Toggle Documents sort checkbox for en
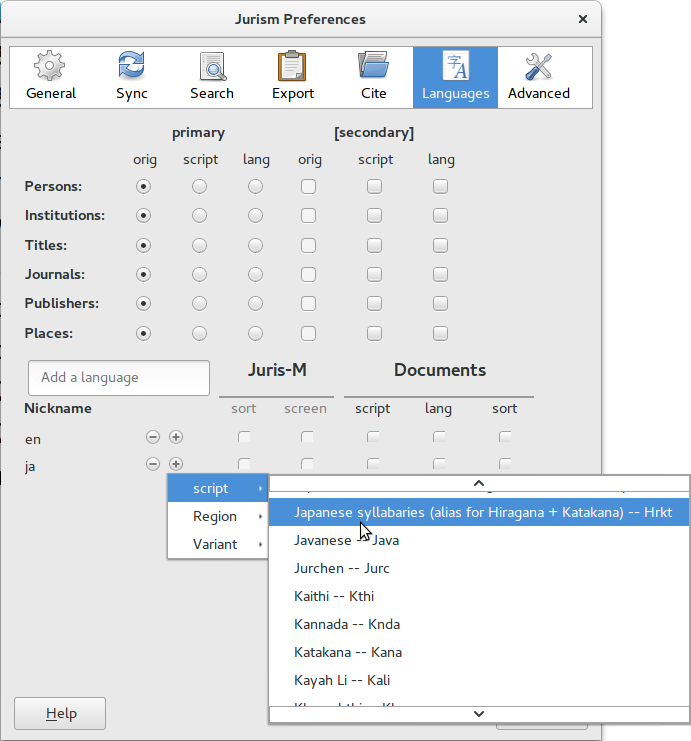Screen dimensions: 691x741 (x=505, y=437)
